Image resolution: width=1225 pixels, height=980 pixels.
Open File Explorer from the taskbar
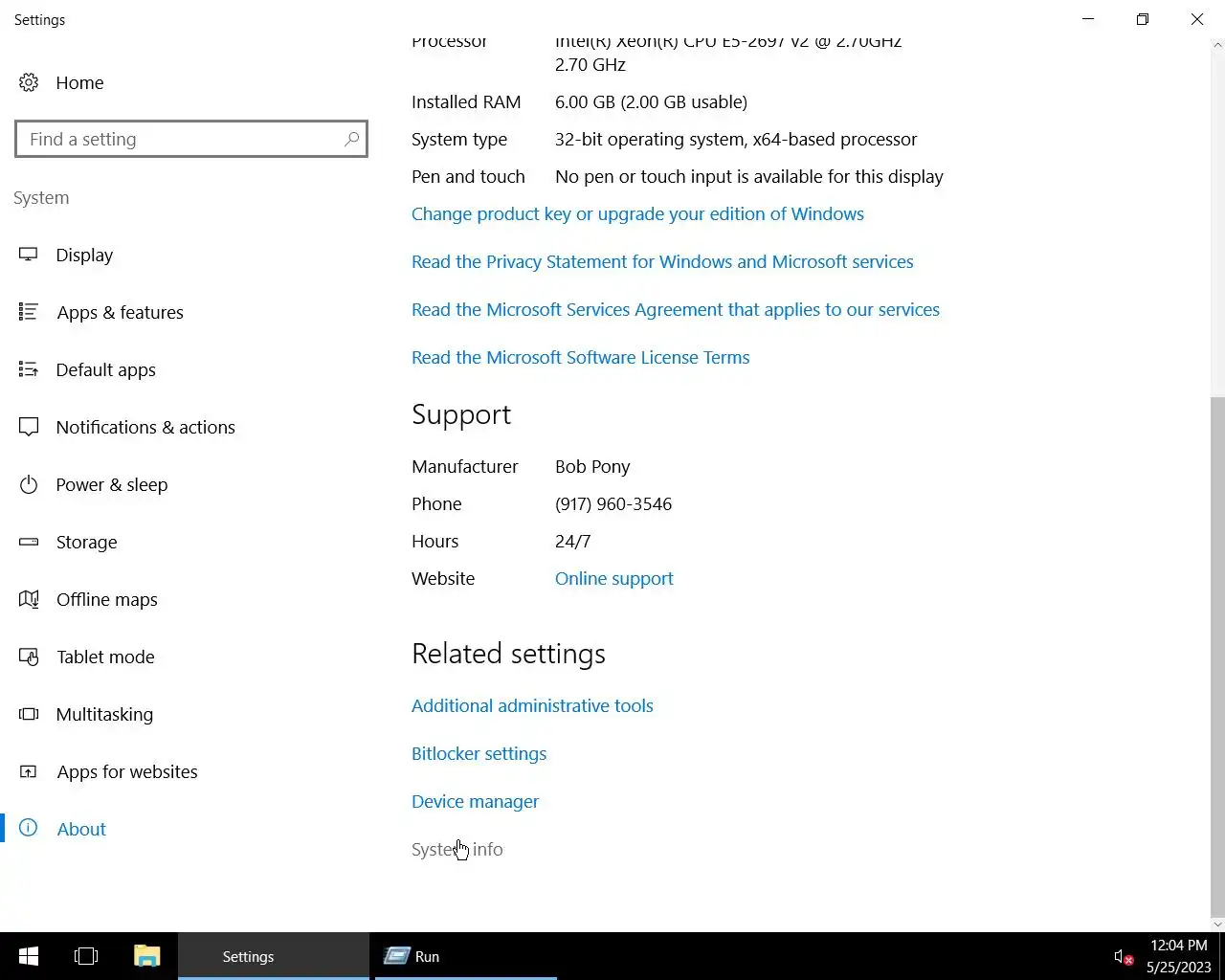(x=146, y=956)
